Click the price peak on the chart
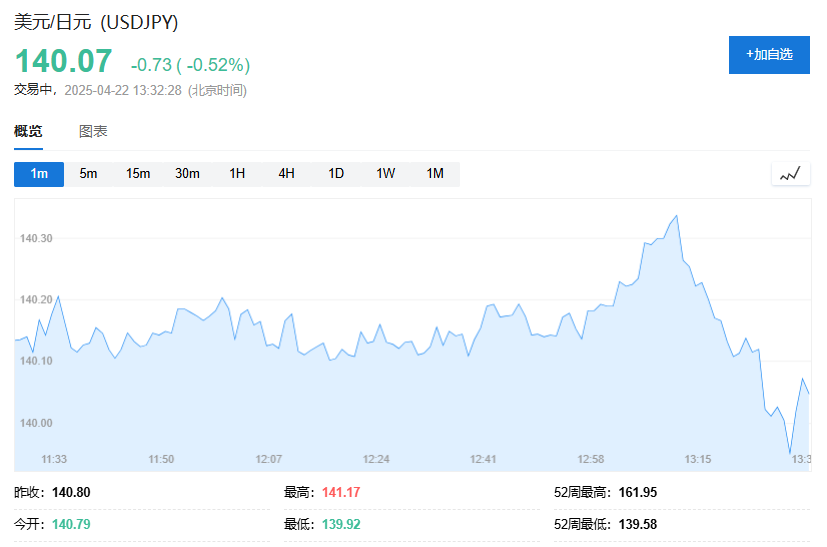Screen dimensions: 827x547 [x=677, y=216]
